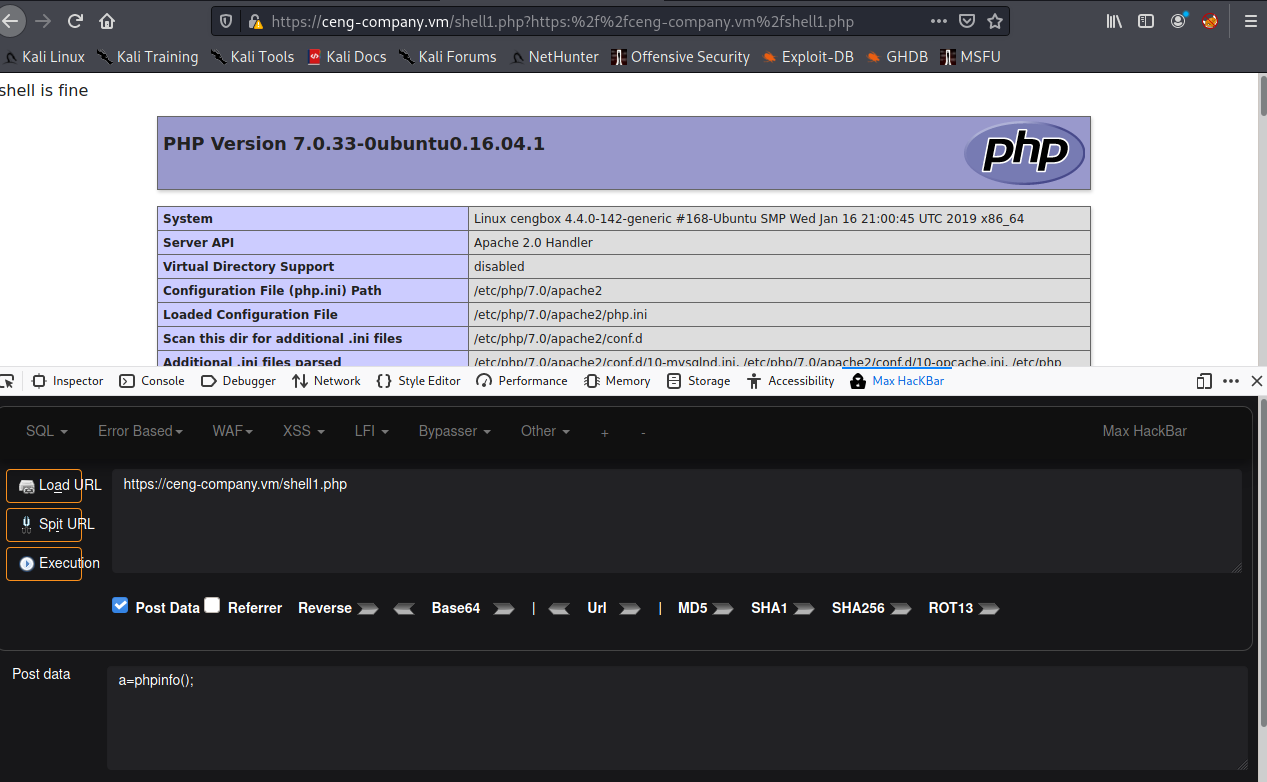Image resolution: width=1267 pixels, height=782 pixels.
Task: Click the minus button in HackBar menu
Action: 643,432
